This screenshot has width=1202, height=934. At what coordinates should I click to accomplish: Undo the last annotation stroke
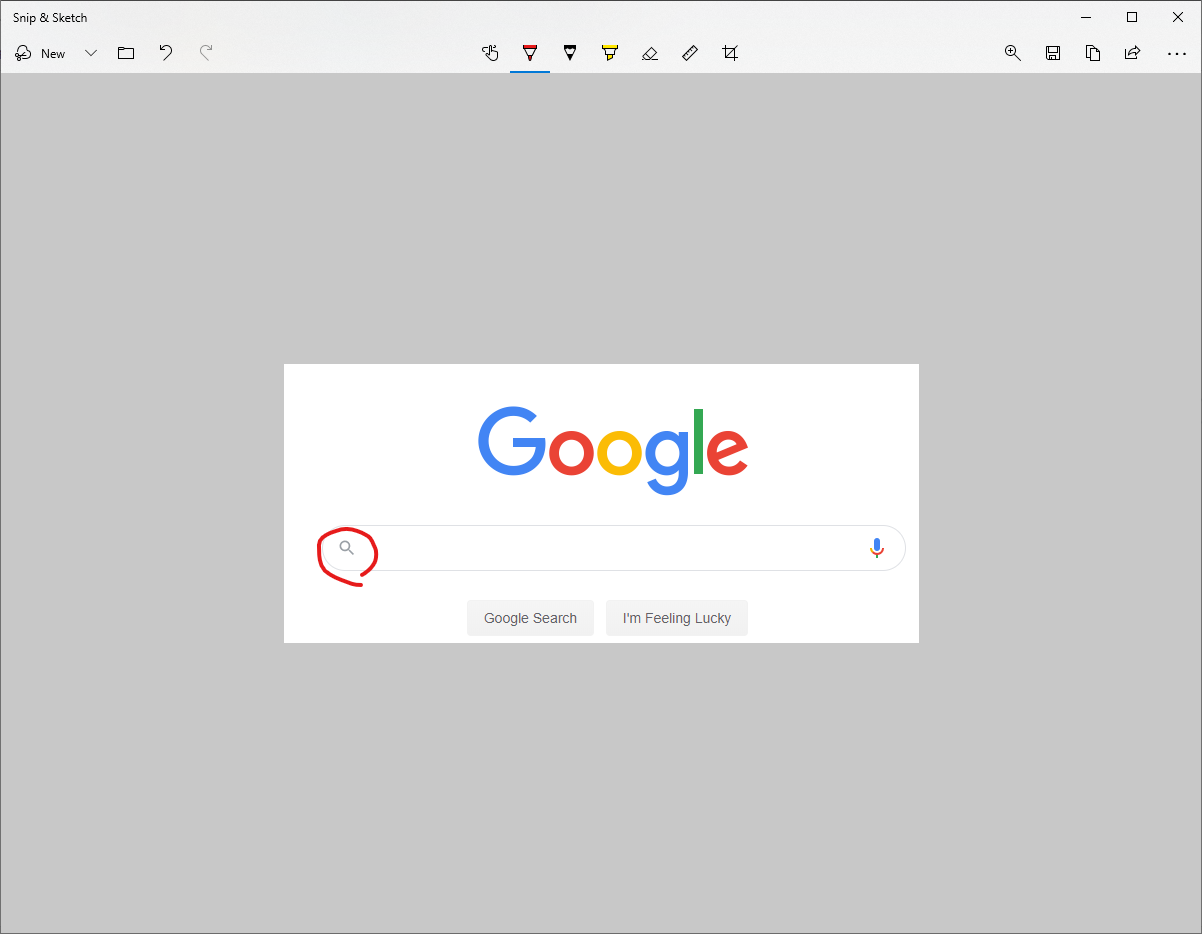coord(166,53)
